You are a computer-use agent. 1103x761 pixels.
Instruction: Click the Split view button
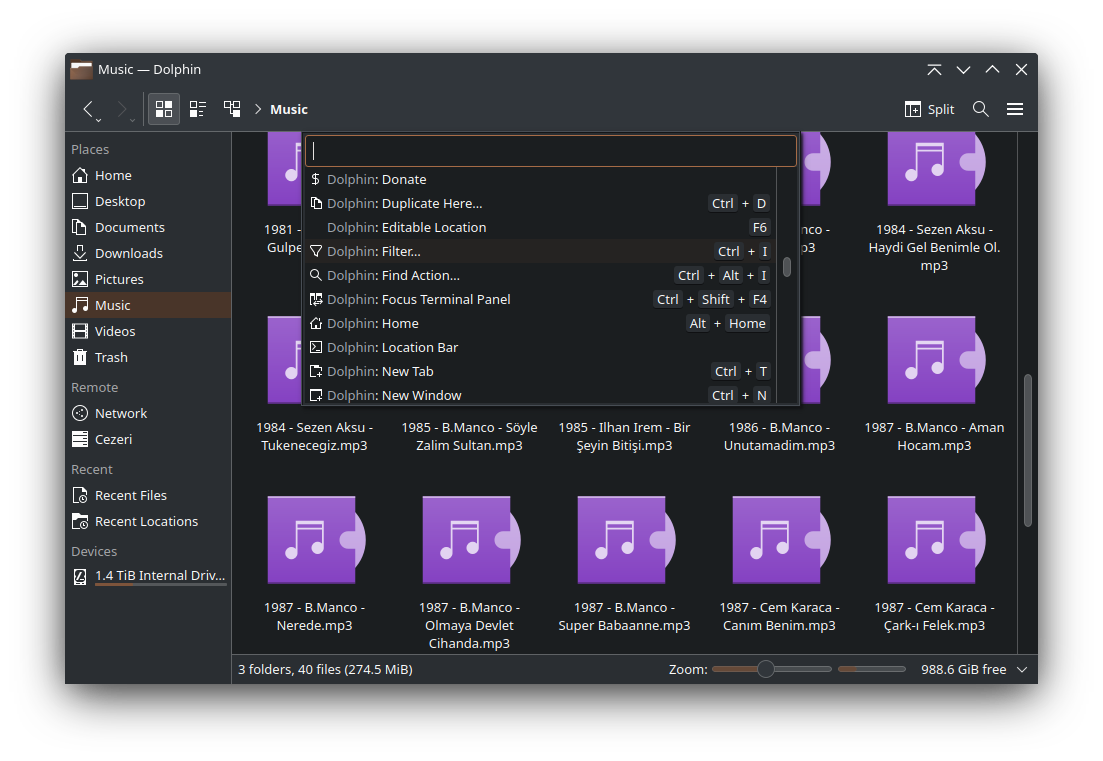[929, 109]
